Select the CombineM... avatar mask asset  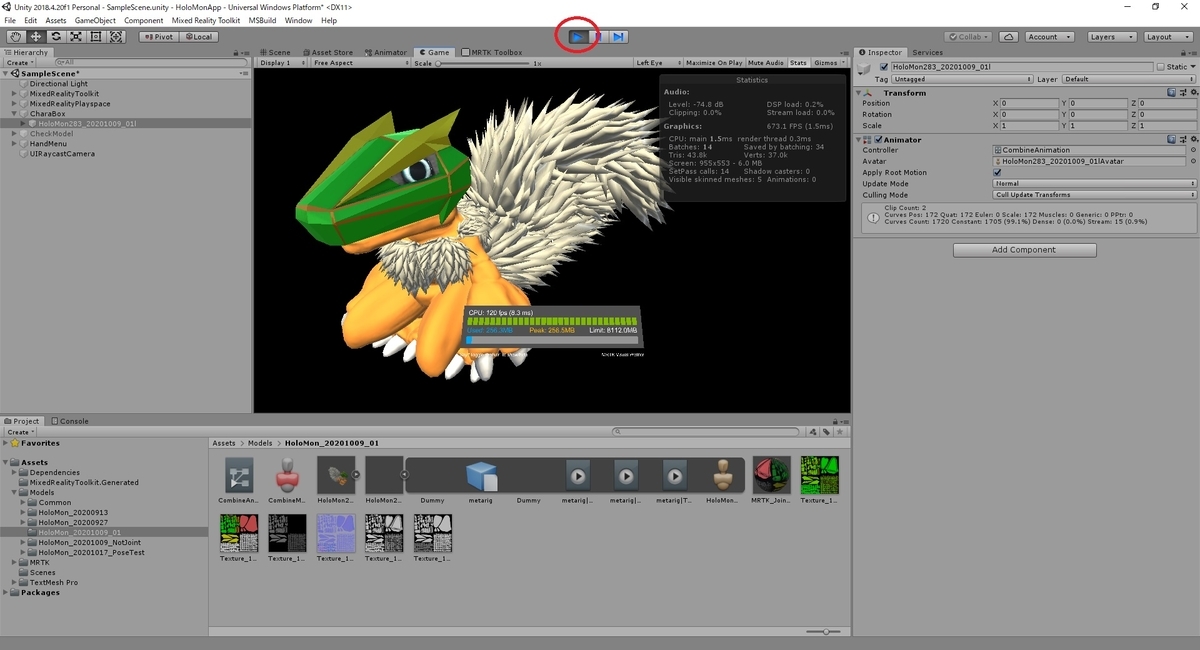287,475
